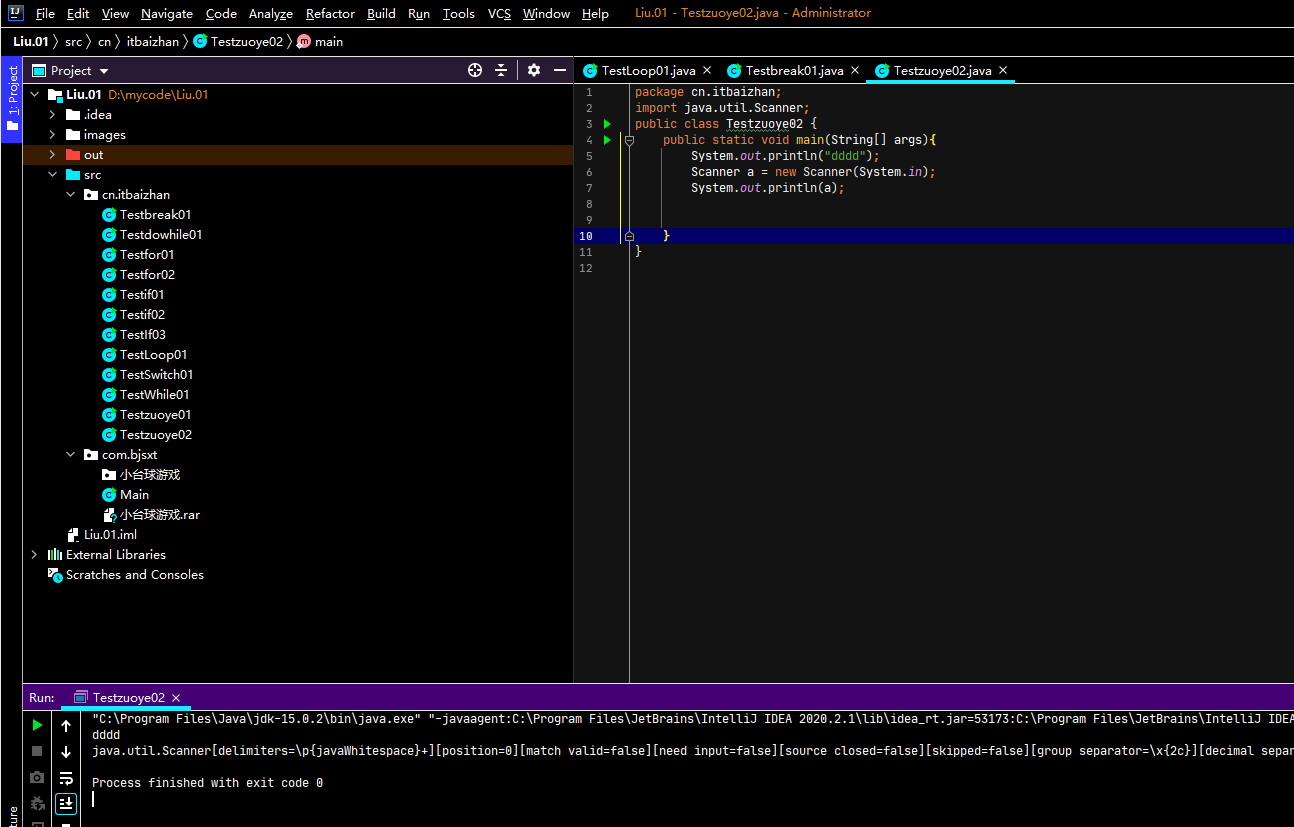Screen dimensions: 1294x827
Task: Open the Analyze menu
Action: (x=270, y=13)
